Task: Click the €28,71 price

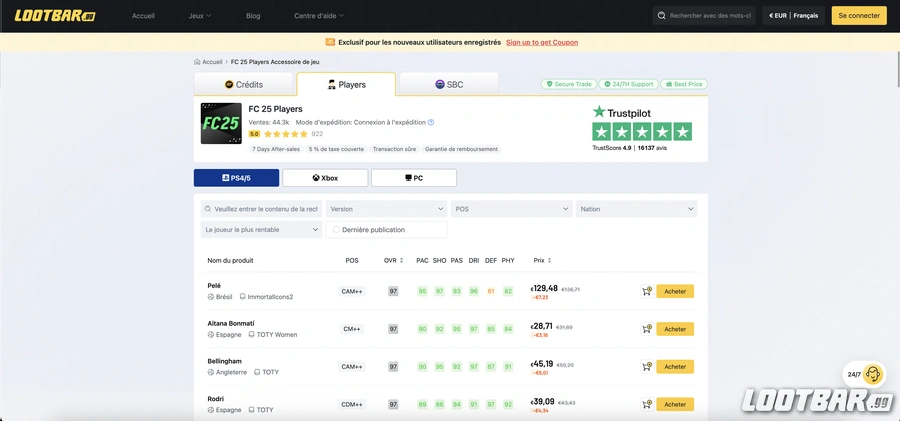Action: 542,326
